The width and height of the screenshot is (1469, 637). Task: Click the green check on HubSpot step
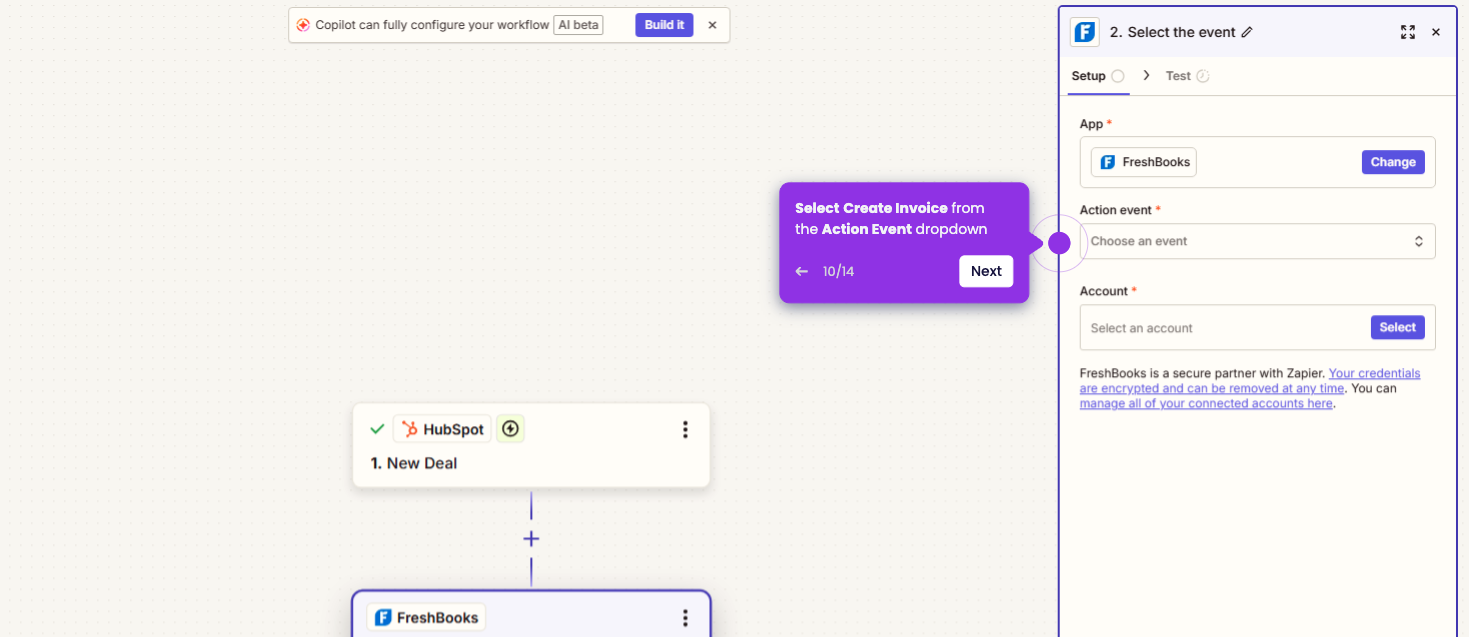tap(377, 429)
